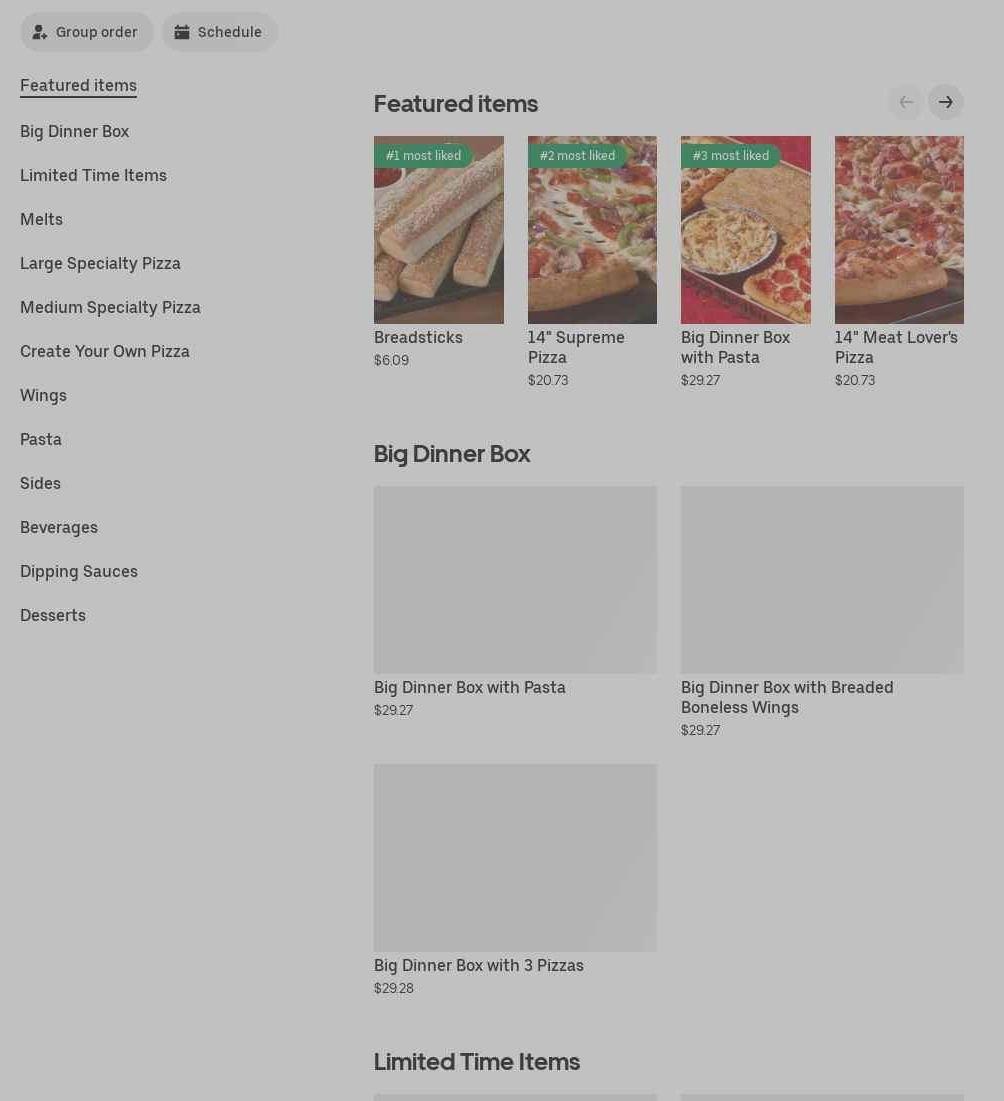Open the Breadsticks featured item photo
Screen dimensions: 1004x1101
(x=438, y=230)
